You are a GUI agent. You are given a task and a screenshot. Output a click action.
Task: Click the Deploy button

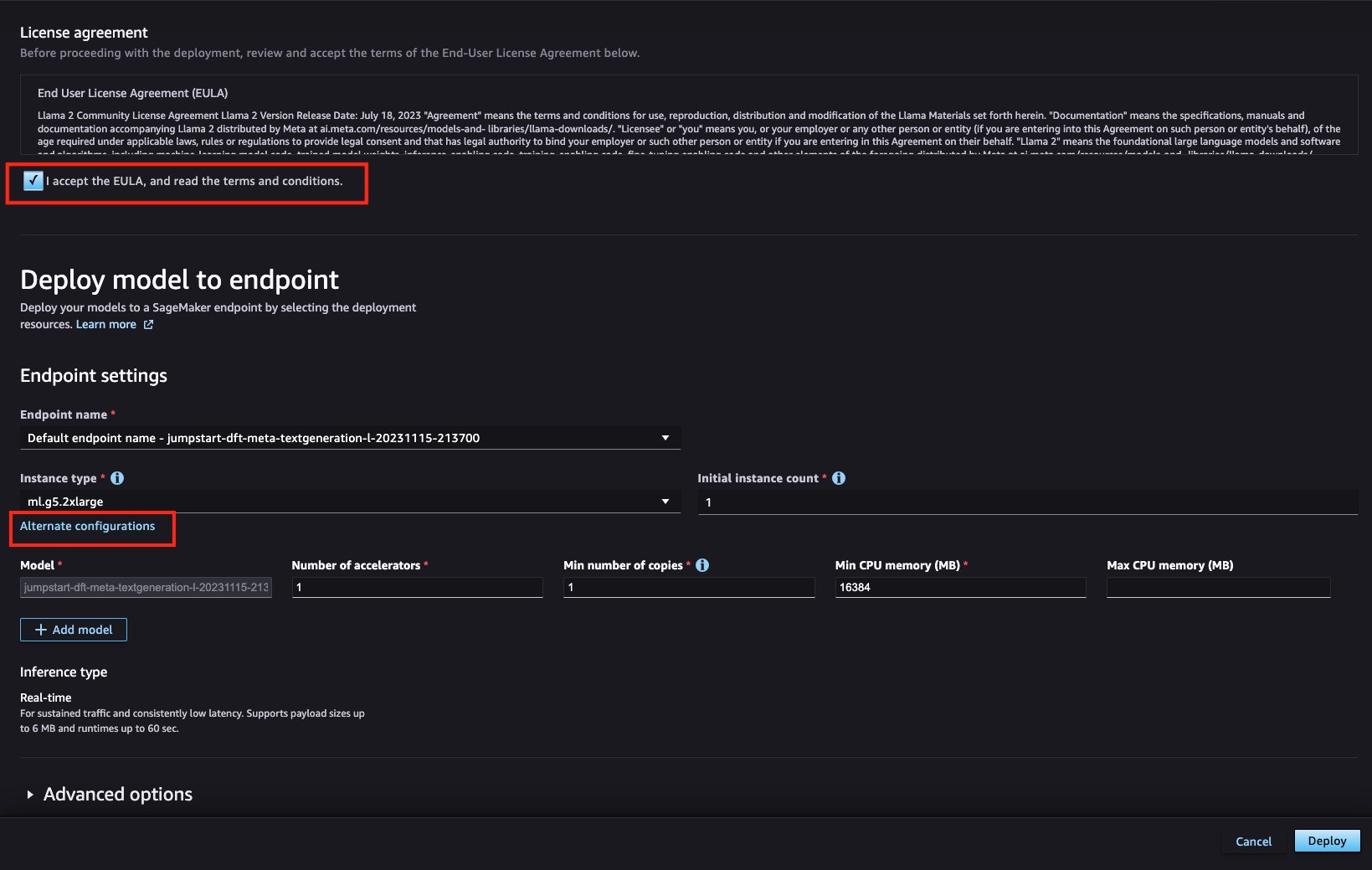[1328, 841]
